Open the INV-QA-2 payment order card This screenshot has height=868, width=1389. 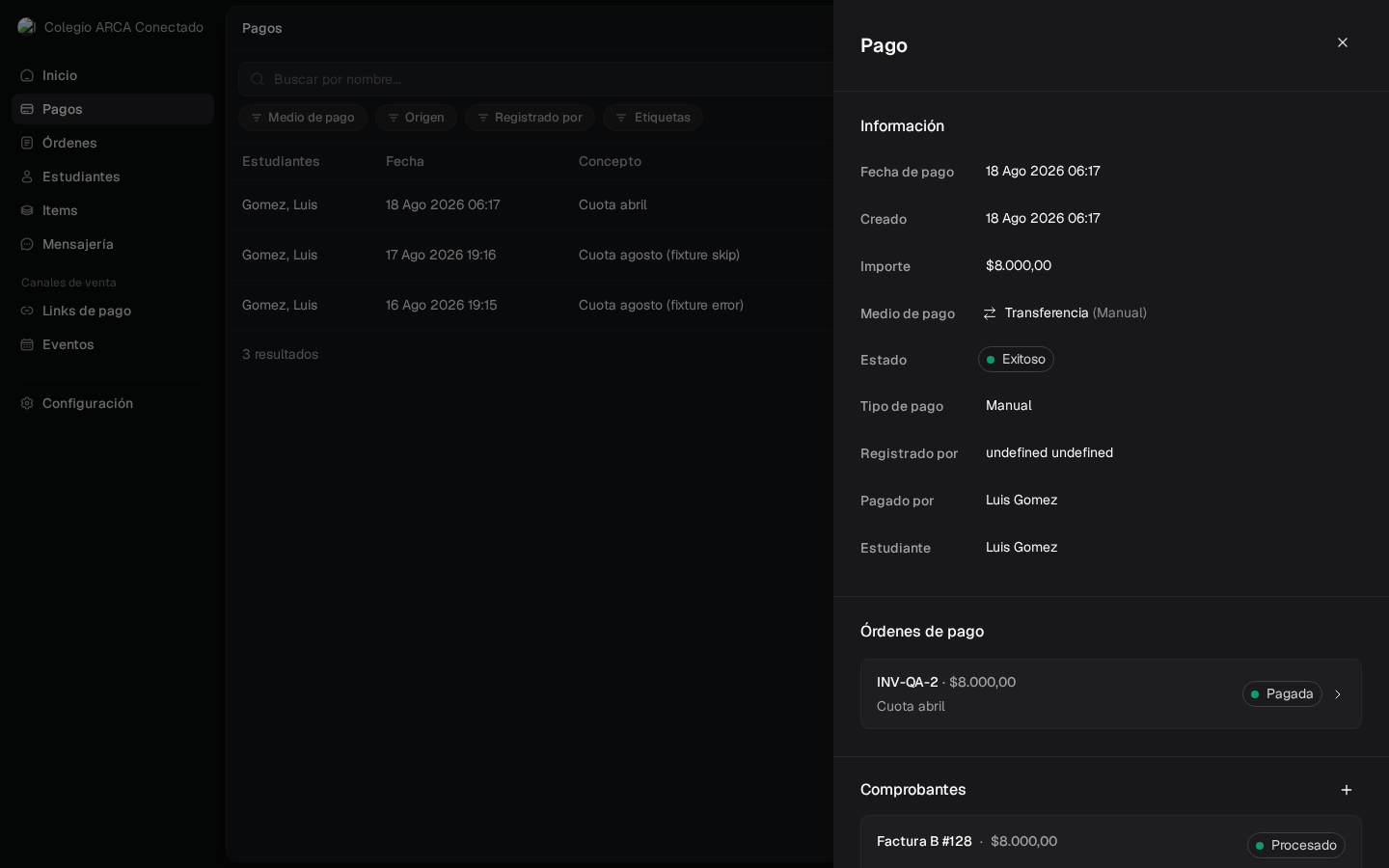(1111, 694)
